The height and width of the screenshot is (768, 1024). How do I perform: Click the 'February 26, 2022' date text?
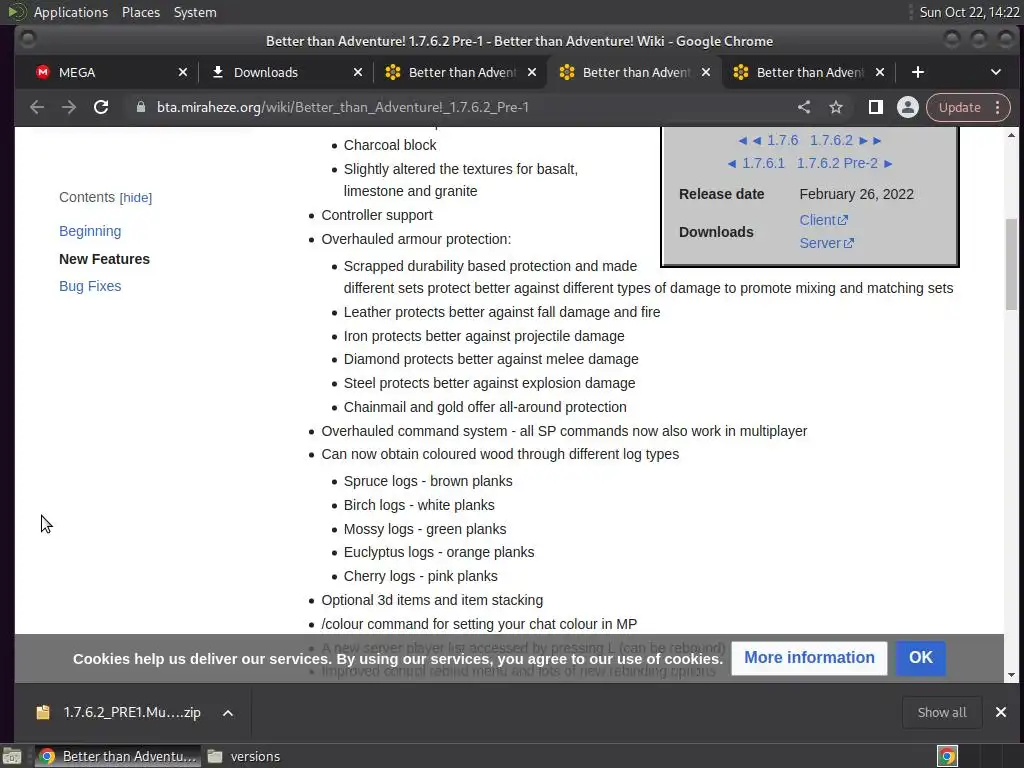click(856, 194)
